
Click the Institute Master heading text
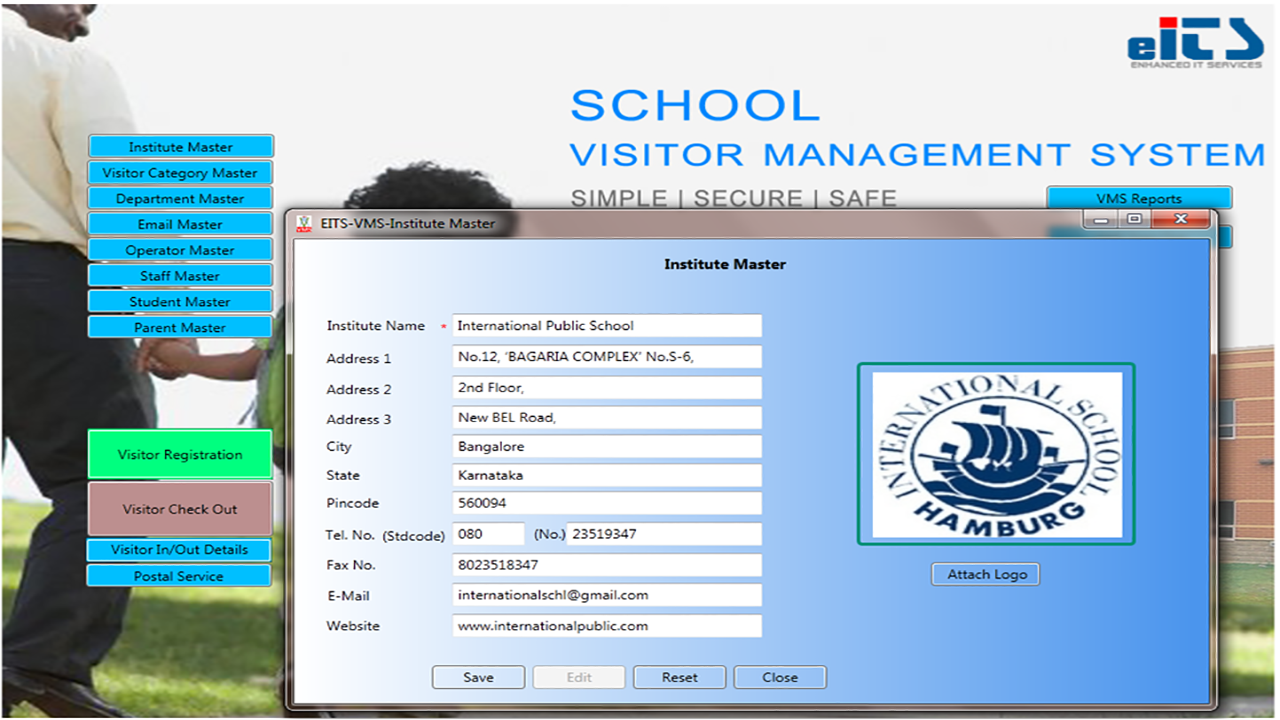(x=725, y=265)
